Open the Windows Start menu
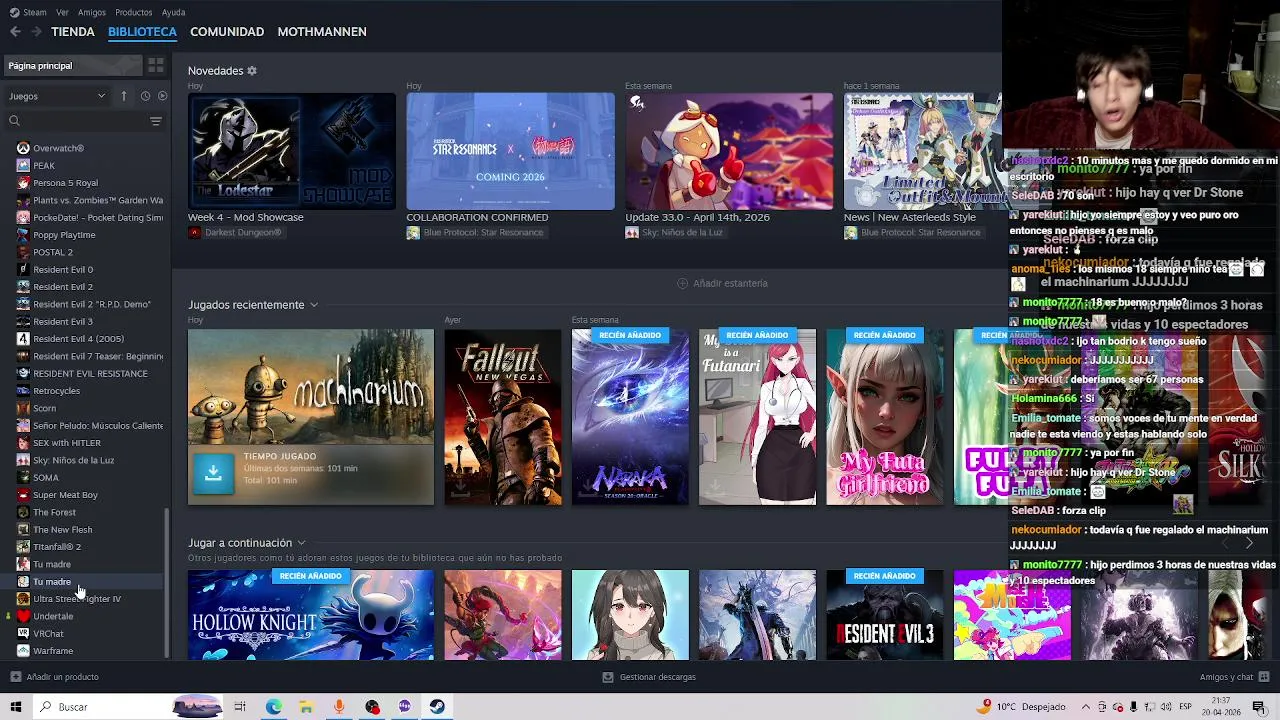This screenshot has height=720, width=1280. [x=15, y=707]
